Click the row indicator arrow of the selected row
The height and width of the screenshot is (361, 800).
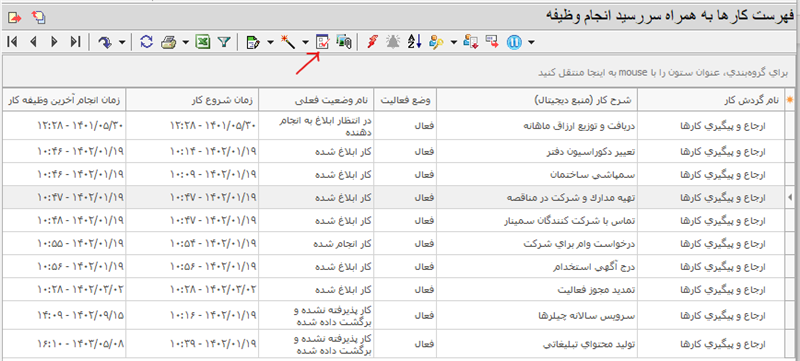[x=790, y=197]
